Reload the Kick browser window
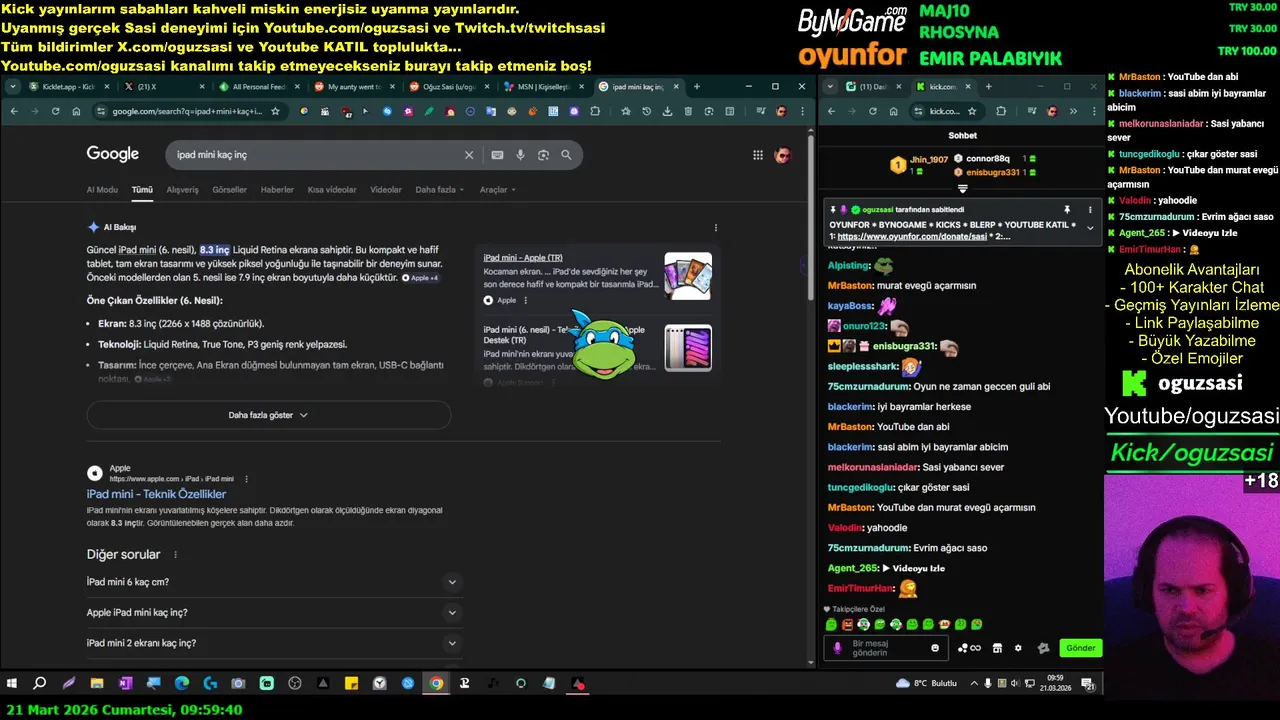The width and height of the screenshot is (1280, 720). [871, 111]
